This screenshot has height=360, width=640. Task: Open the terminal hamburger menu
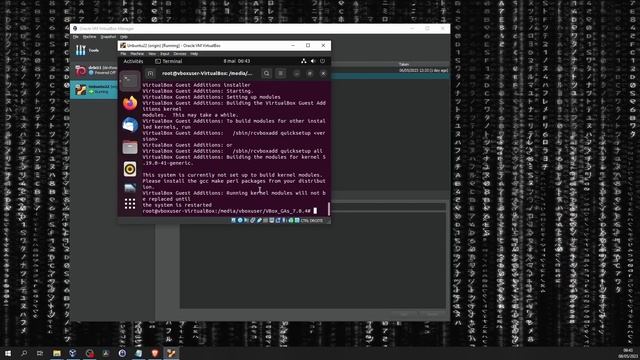pos(281,73)
